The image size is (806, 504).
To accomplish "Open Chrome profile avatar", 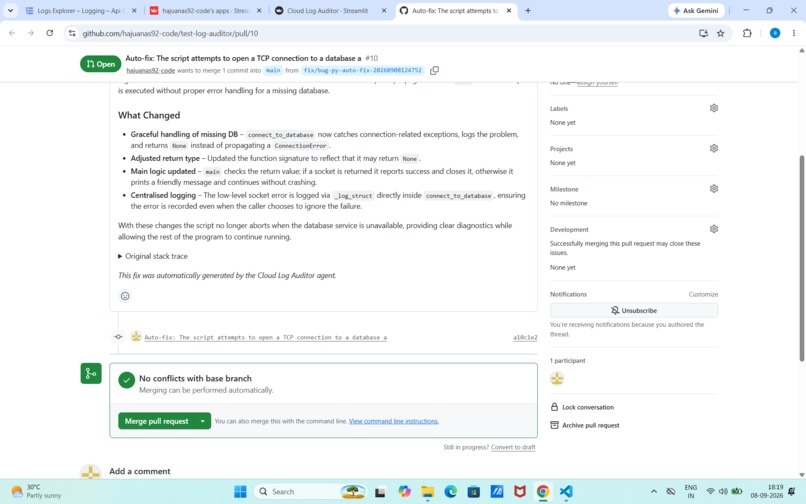I will pos(775,33).
